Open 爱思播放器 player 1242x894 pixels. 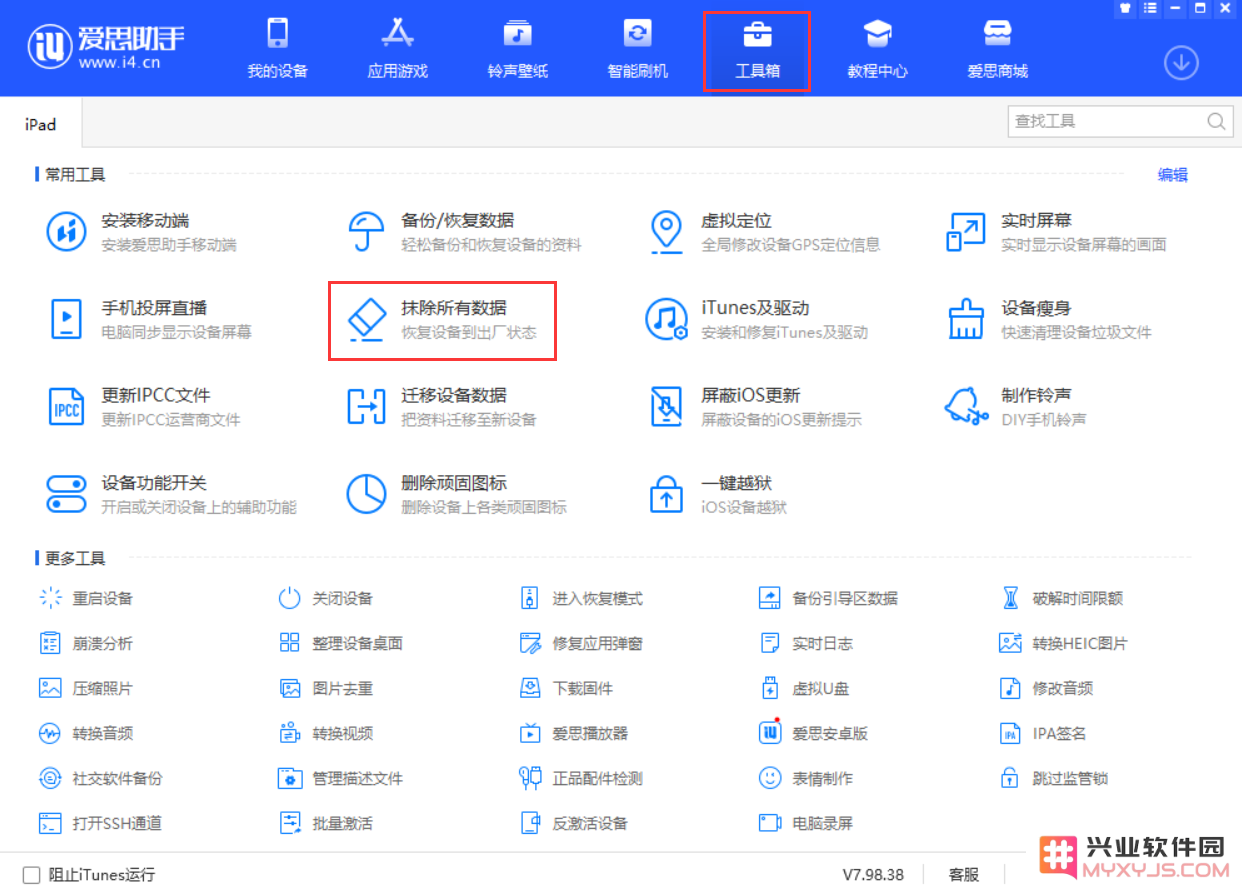tap(574, 733)
